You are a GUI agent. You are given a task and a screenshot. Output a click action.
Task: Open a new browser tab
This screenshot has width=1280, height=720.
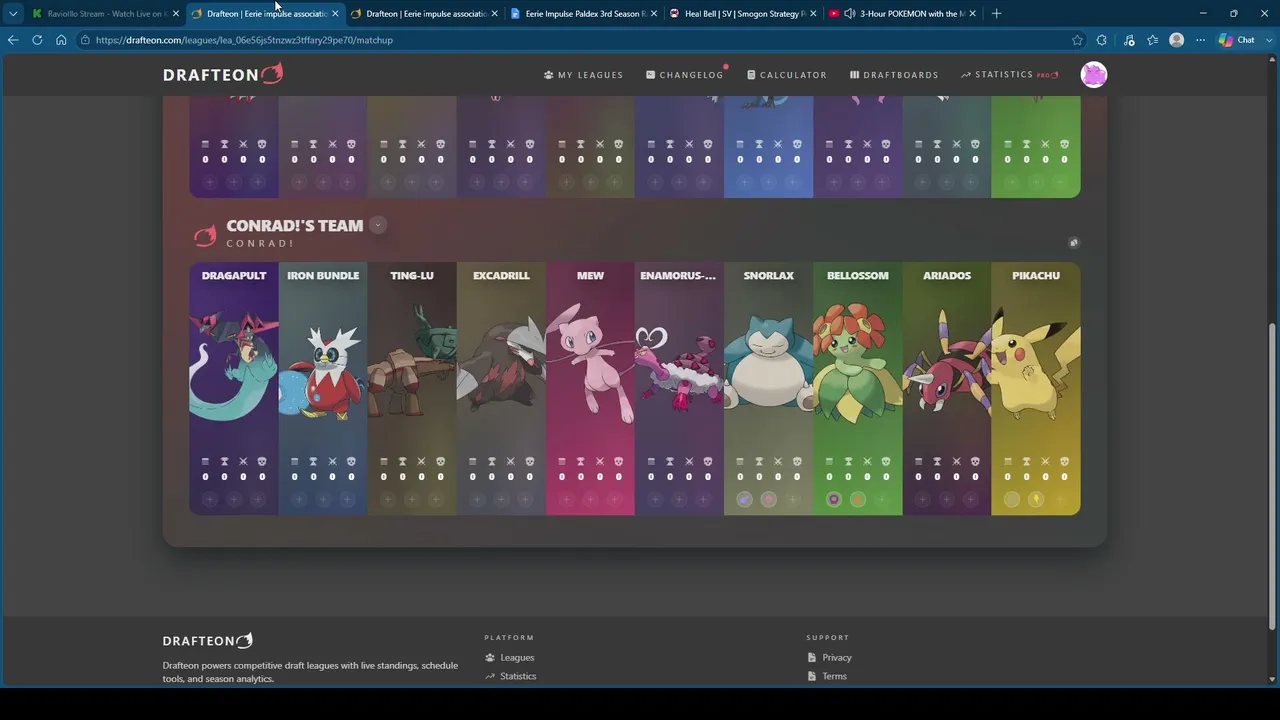(996, 13)
